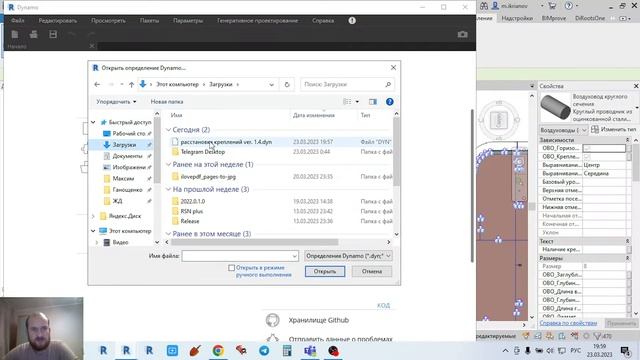Select file расстановка креплений ver. 1.4.dyn
The image size is (640, 360).
click(226, 142)
